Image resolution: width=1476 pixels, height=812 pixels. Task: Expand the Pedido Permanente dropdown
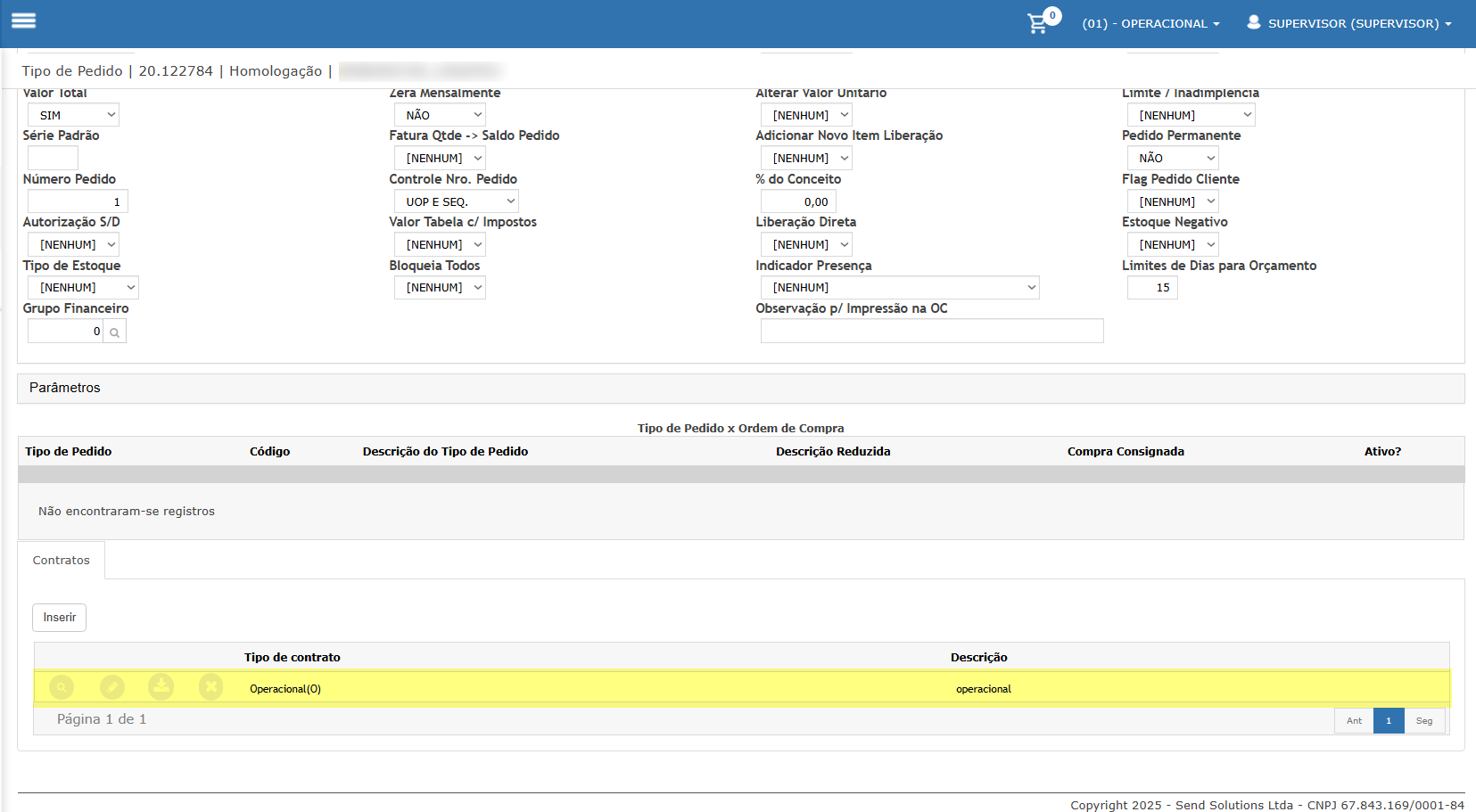pos(1173,158)
